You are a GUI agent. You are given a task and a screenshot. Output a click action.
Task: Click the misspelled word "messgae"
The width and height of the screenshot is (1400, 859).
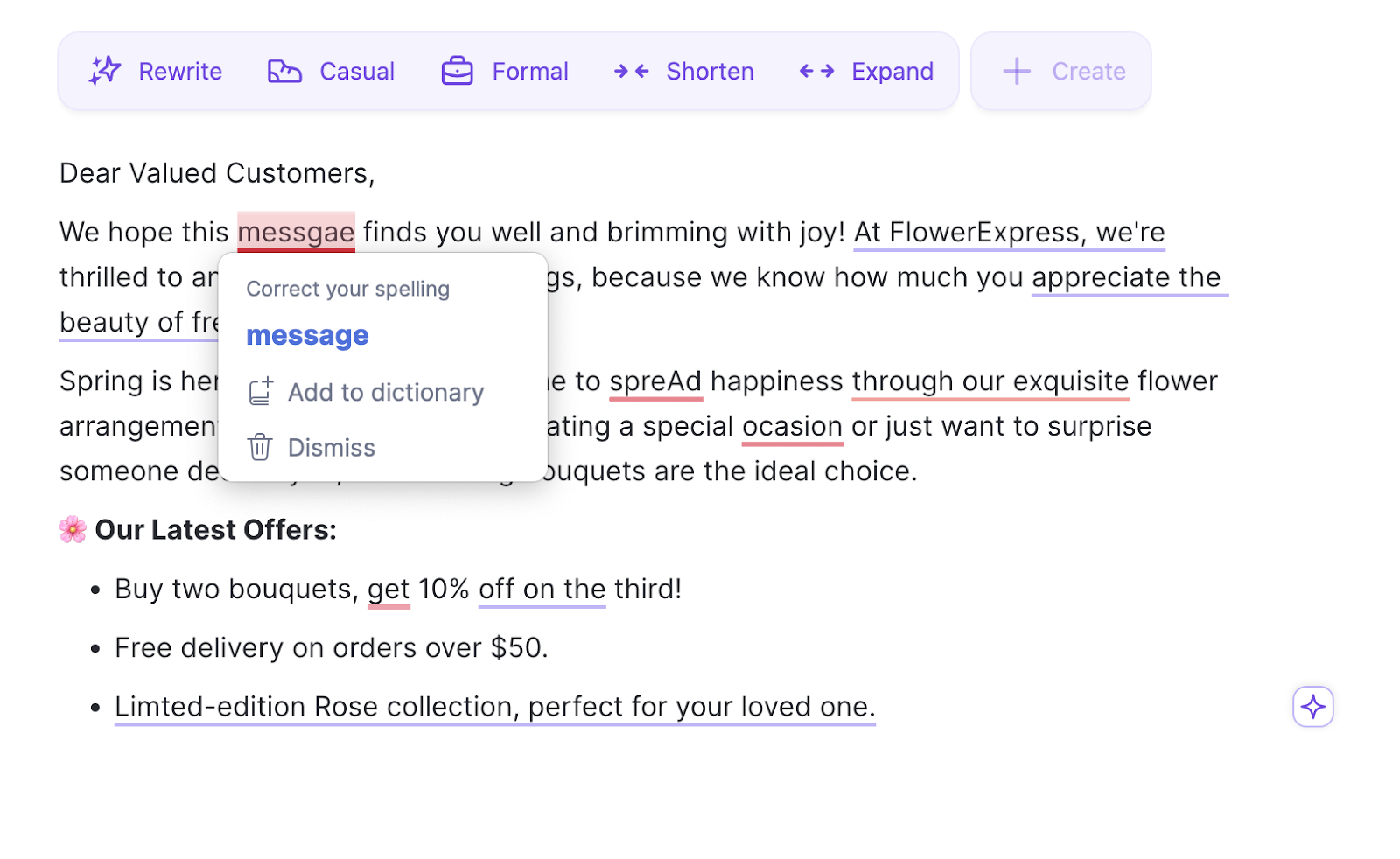coord(296,232)
